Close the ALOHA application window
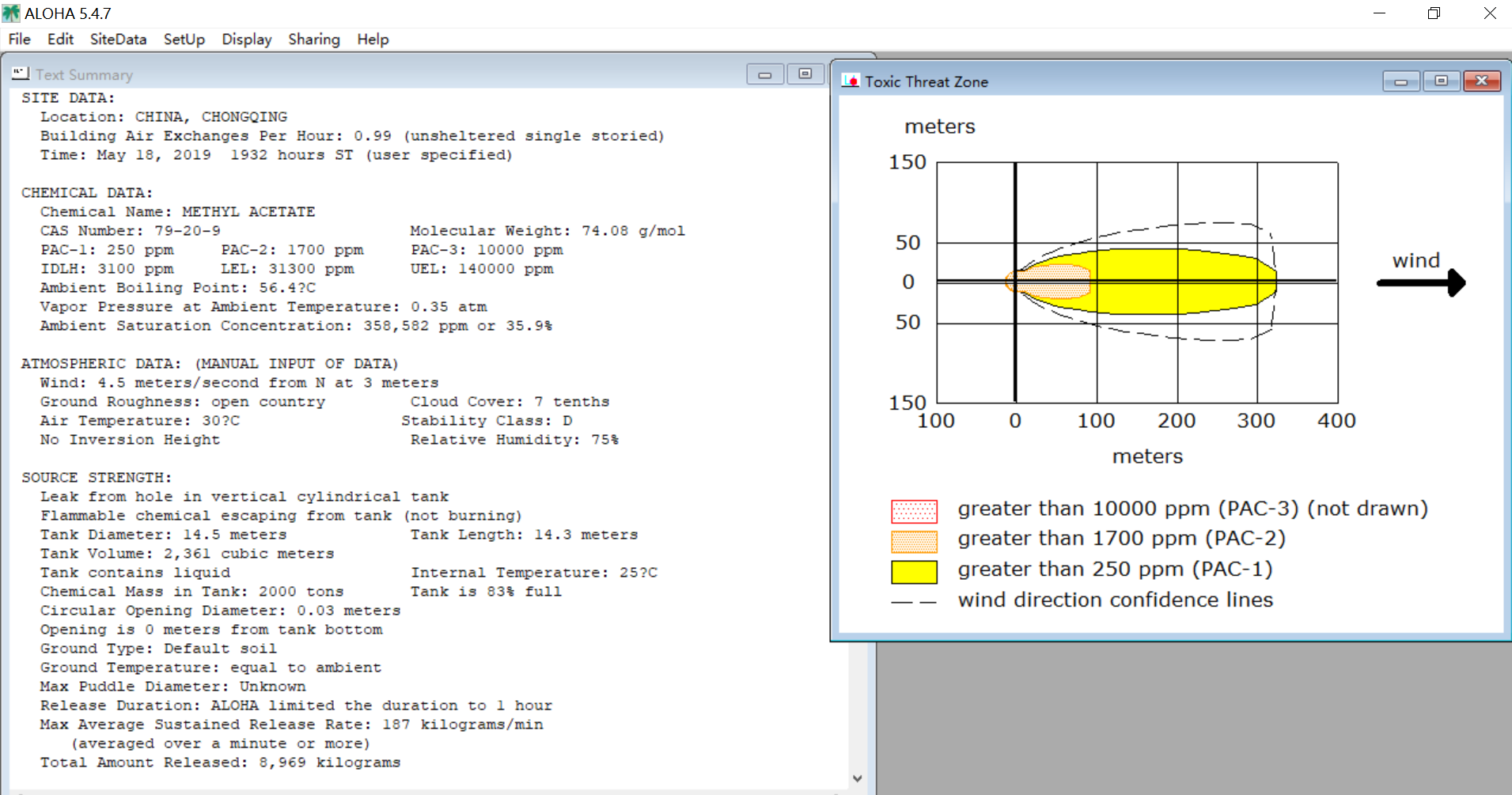Viewport: 1512px width, 795px height. click(1490, 13)
